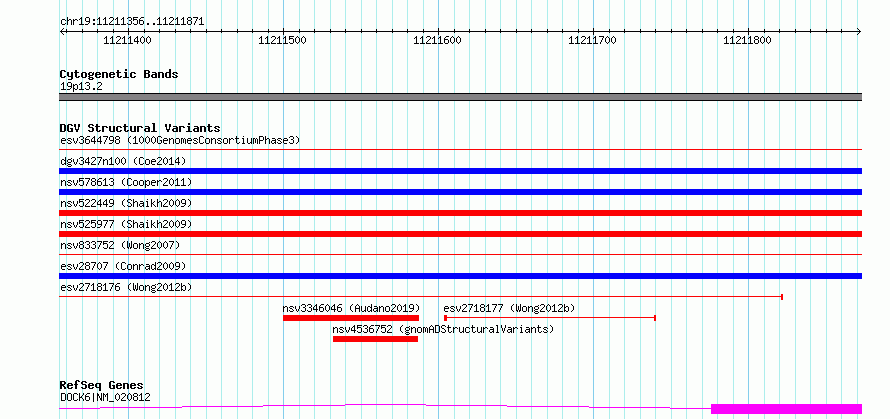The height and width of the screenshot is (419, 890).
Task: Click the DGV Structural Variants track title
Action: click(140, 128)
